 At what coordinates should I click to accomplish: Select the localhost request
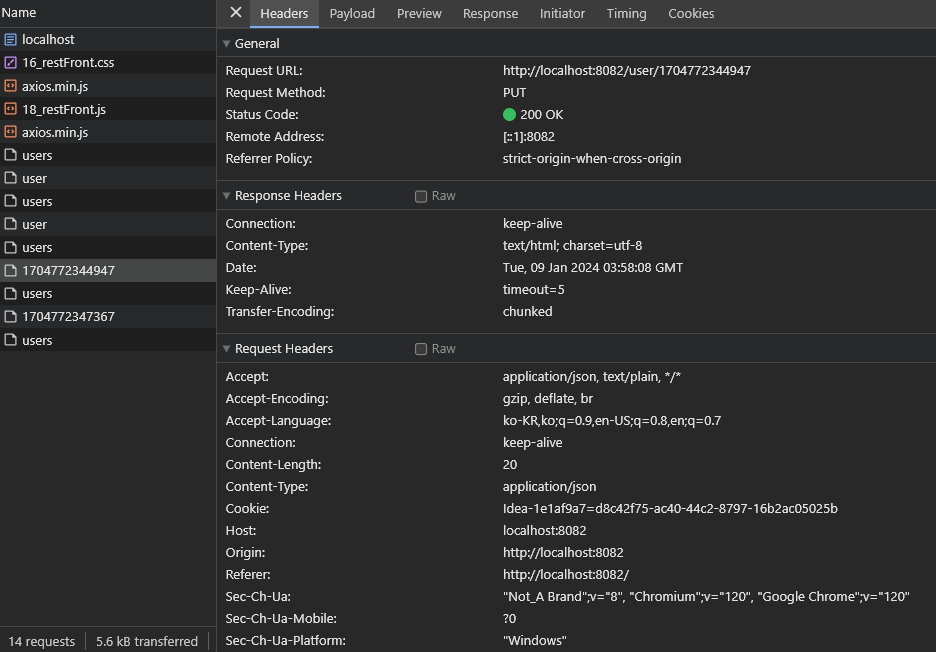108,39
